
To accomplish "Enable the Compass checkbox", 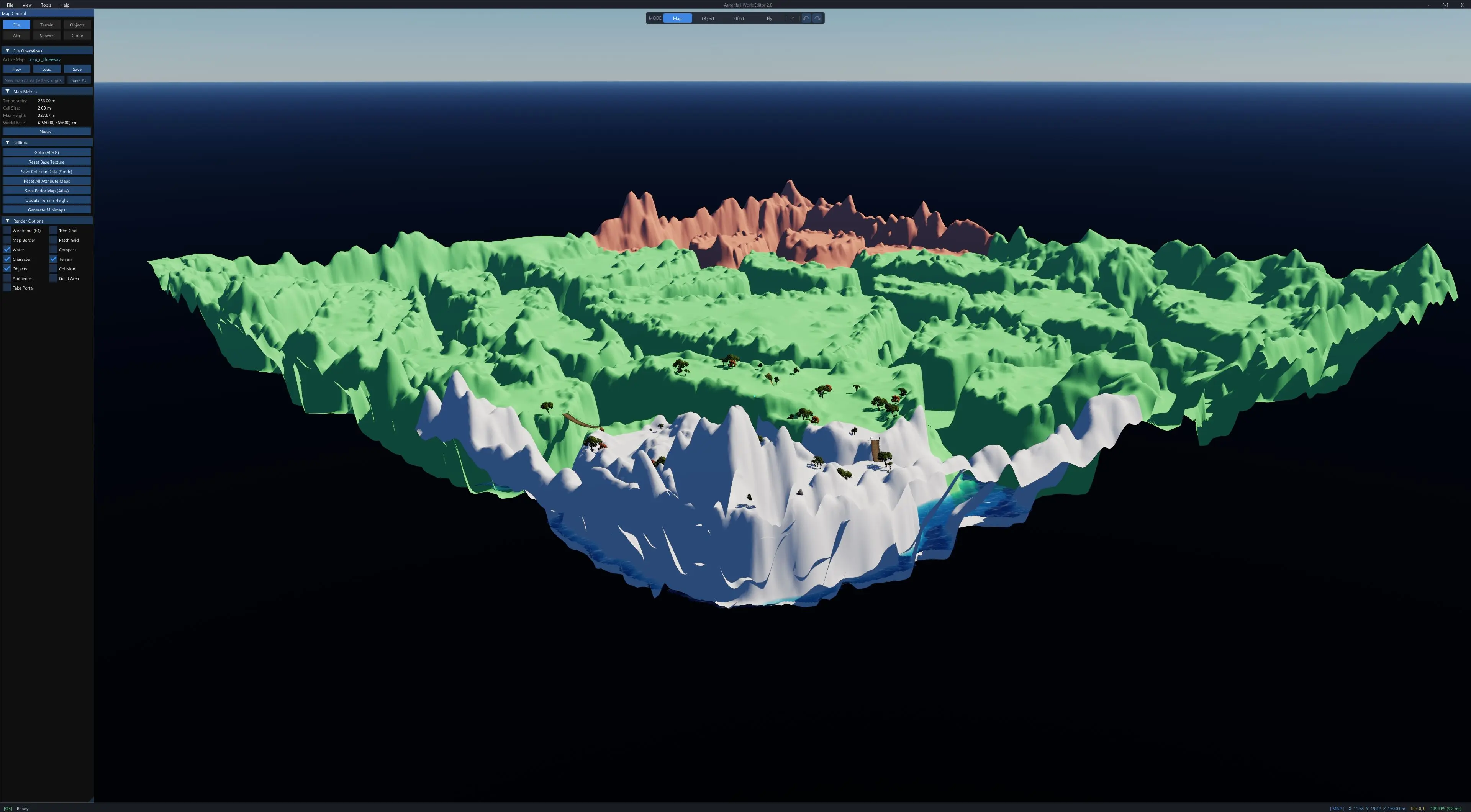I will [54, 250].
